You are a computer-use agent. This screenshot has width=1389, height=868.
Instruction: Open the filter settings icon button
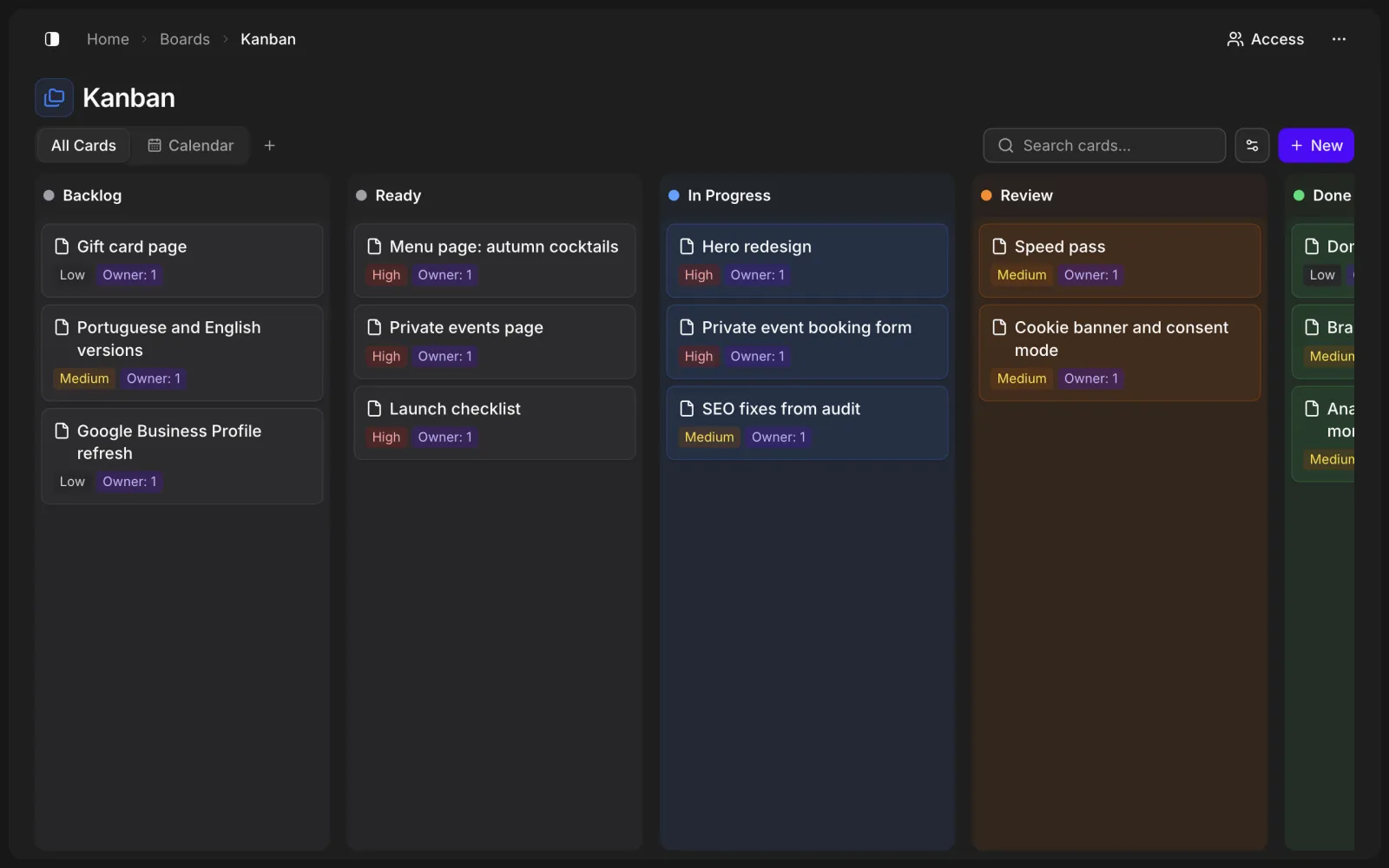[1252, 146]
